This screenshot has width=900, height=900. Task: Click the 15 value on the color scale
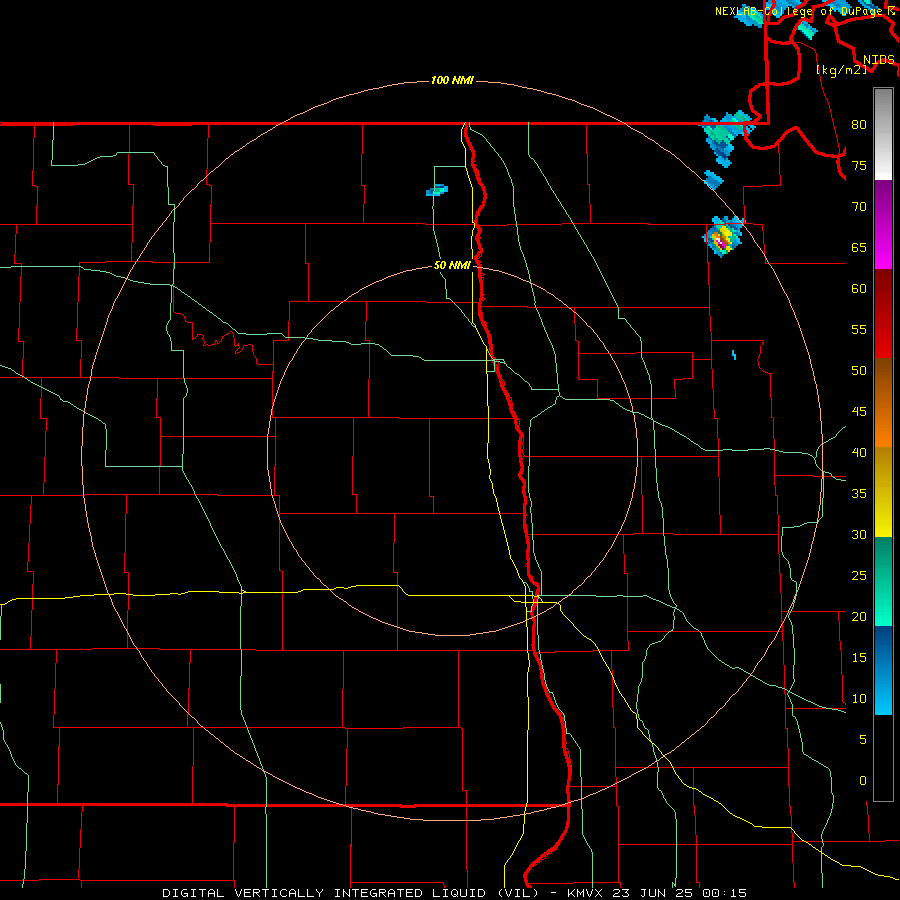pos(859,657)
